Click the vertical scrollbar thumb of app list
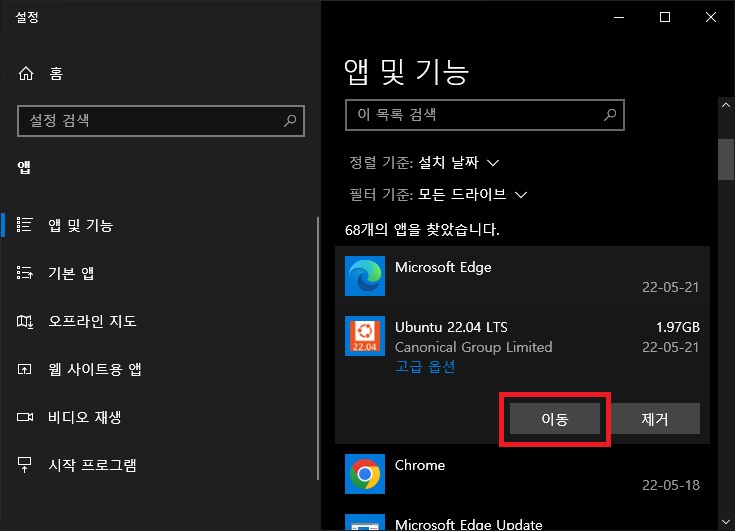 click(x=726, y=159)
